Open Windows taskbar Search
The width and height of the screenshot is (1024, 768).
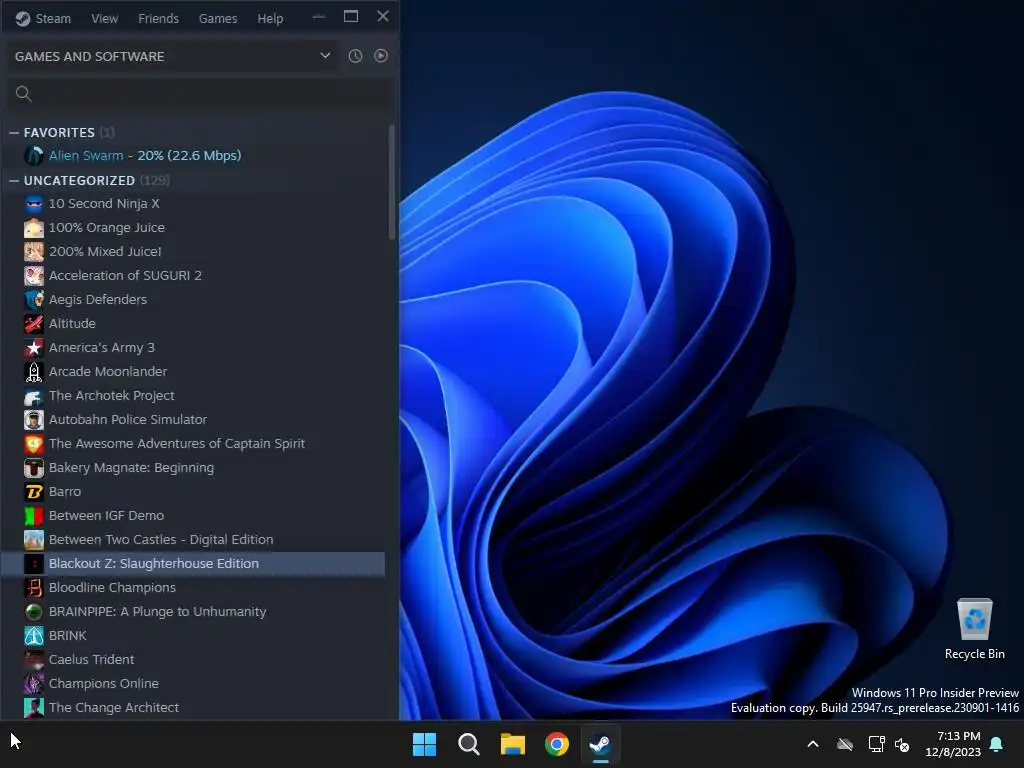[468, 744]
